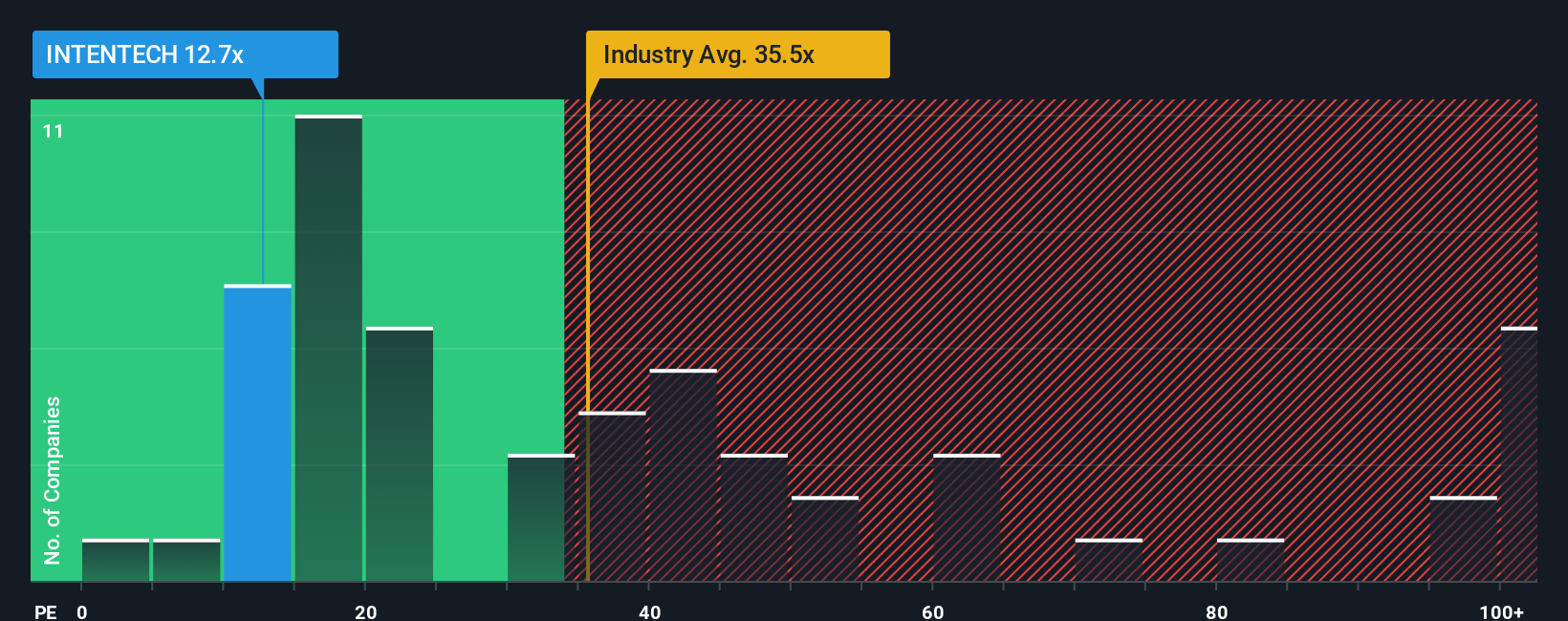This screenshot has height=621, width=1568.
Task: Select the bar starting at PE 80
Action: (1250, 560)
